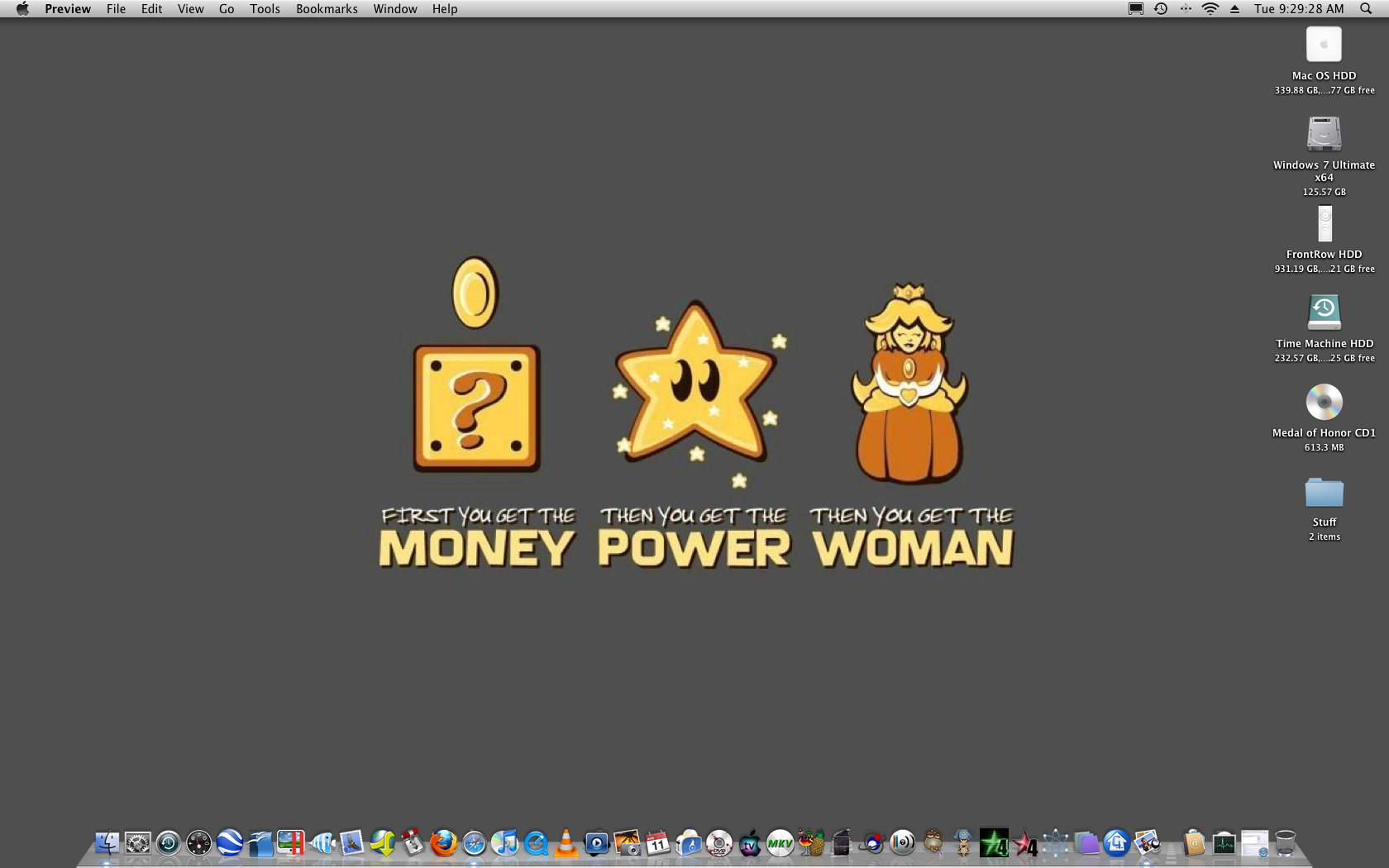Open Finder from the Dock
Screen dimensions: 1389x868
107,843
